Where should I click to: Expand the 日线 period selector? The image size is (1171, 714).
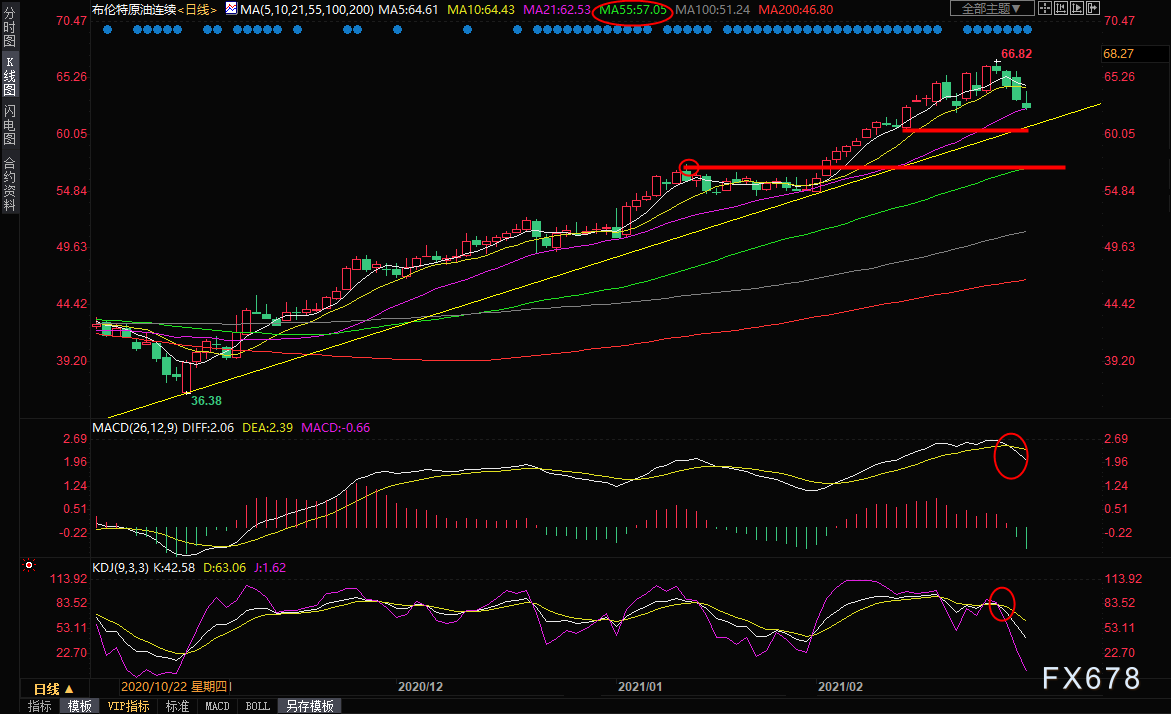coord(54,689)
